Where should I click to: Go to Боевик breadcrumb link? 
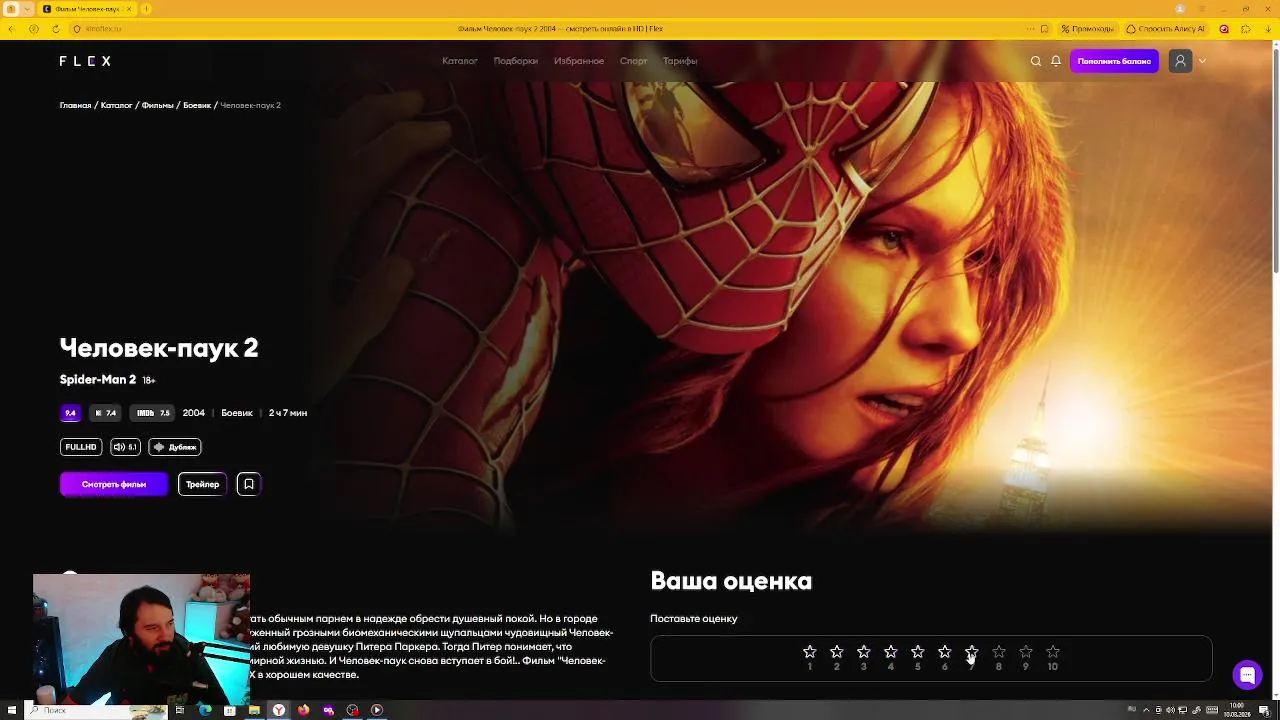coord(197,105)
